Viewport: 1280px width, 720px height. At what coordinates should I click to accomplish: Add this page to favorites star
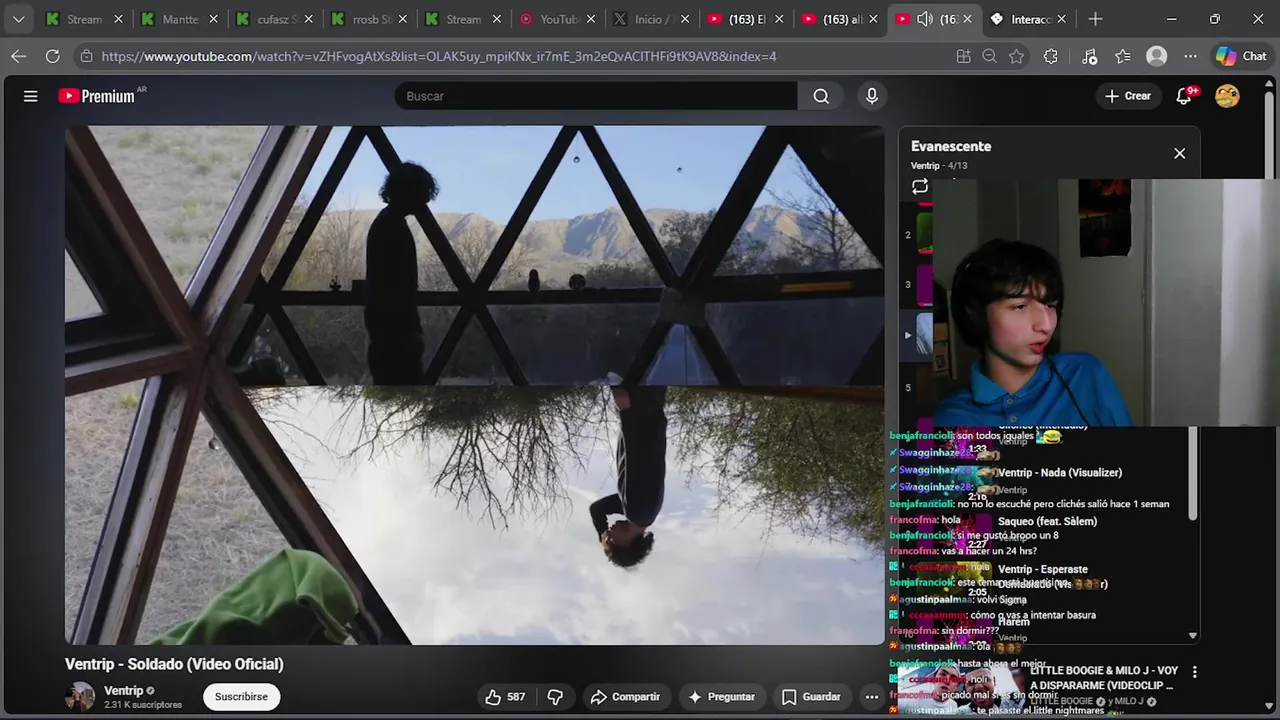(1017, 56)
